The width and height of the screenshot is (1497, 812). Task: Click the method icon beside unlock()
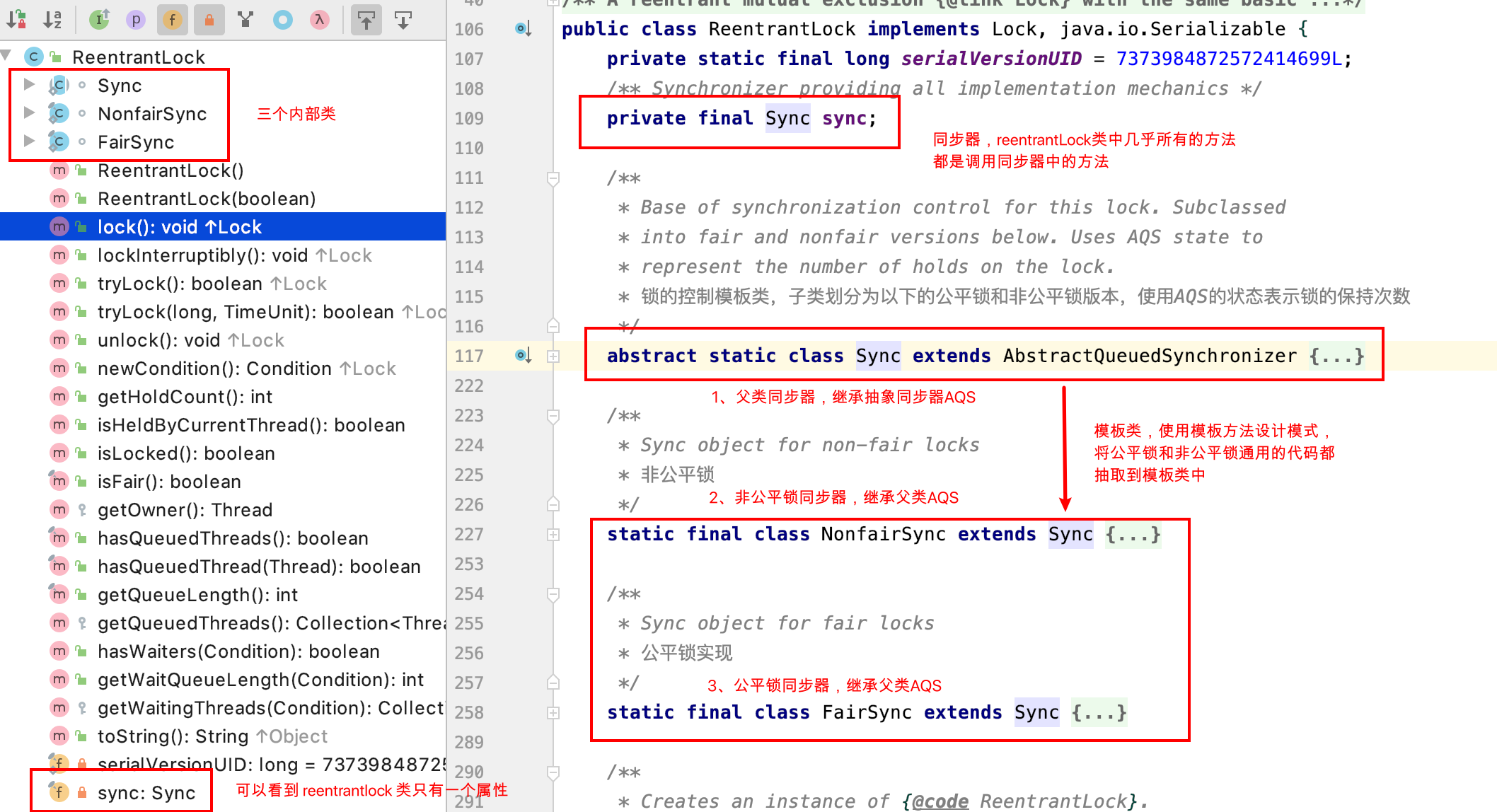[59, 340]
